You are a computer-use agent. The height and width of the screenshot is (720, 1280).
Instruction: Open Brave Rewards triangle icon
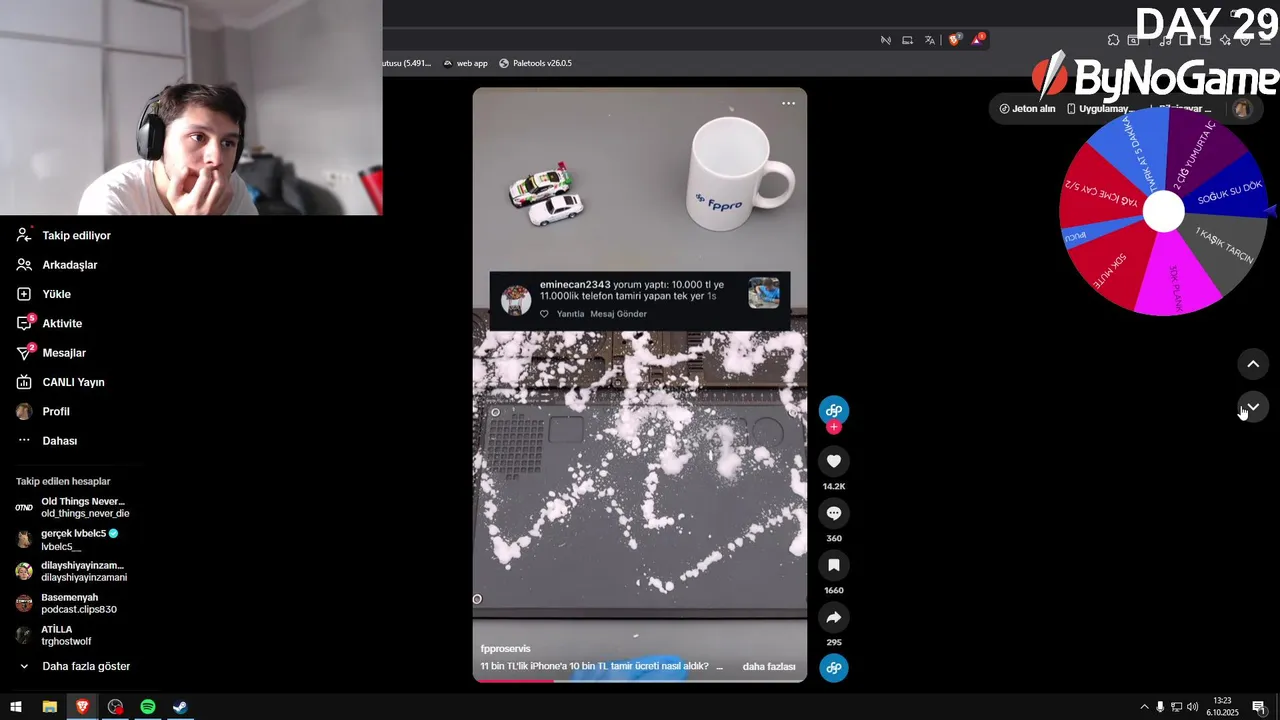(x=977, y=40)
